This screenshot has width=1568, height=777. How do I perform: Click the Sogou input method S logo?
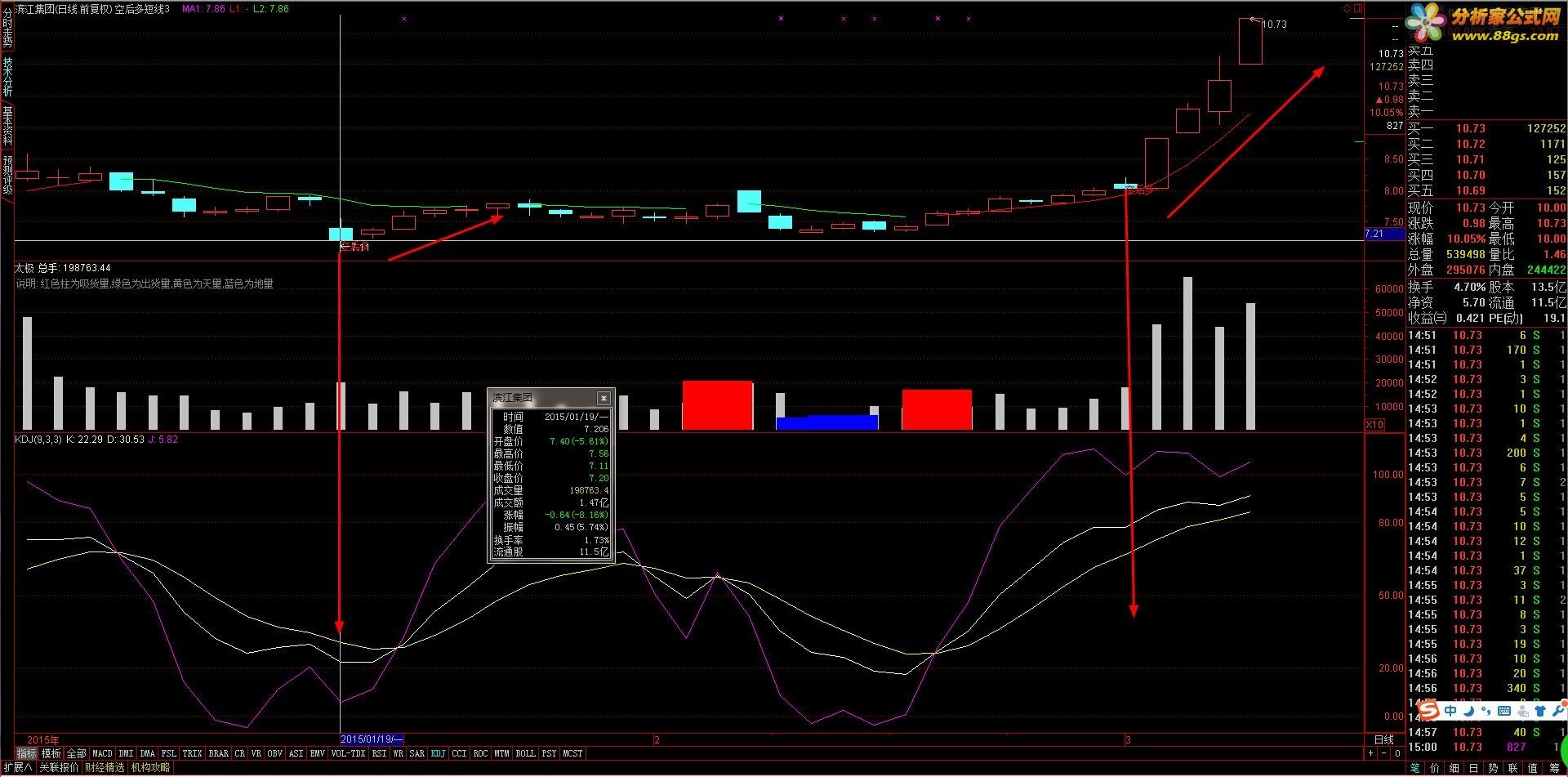pyautogui.click(x=1428, y=710)
